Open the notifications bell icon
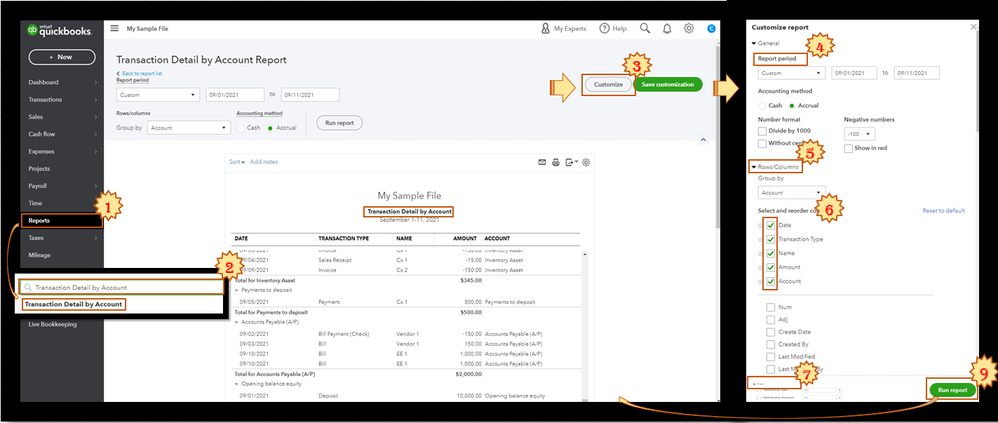 (667, 29)
